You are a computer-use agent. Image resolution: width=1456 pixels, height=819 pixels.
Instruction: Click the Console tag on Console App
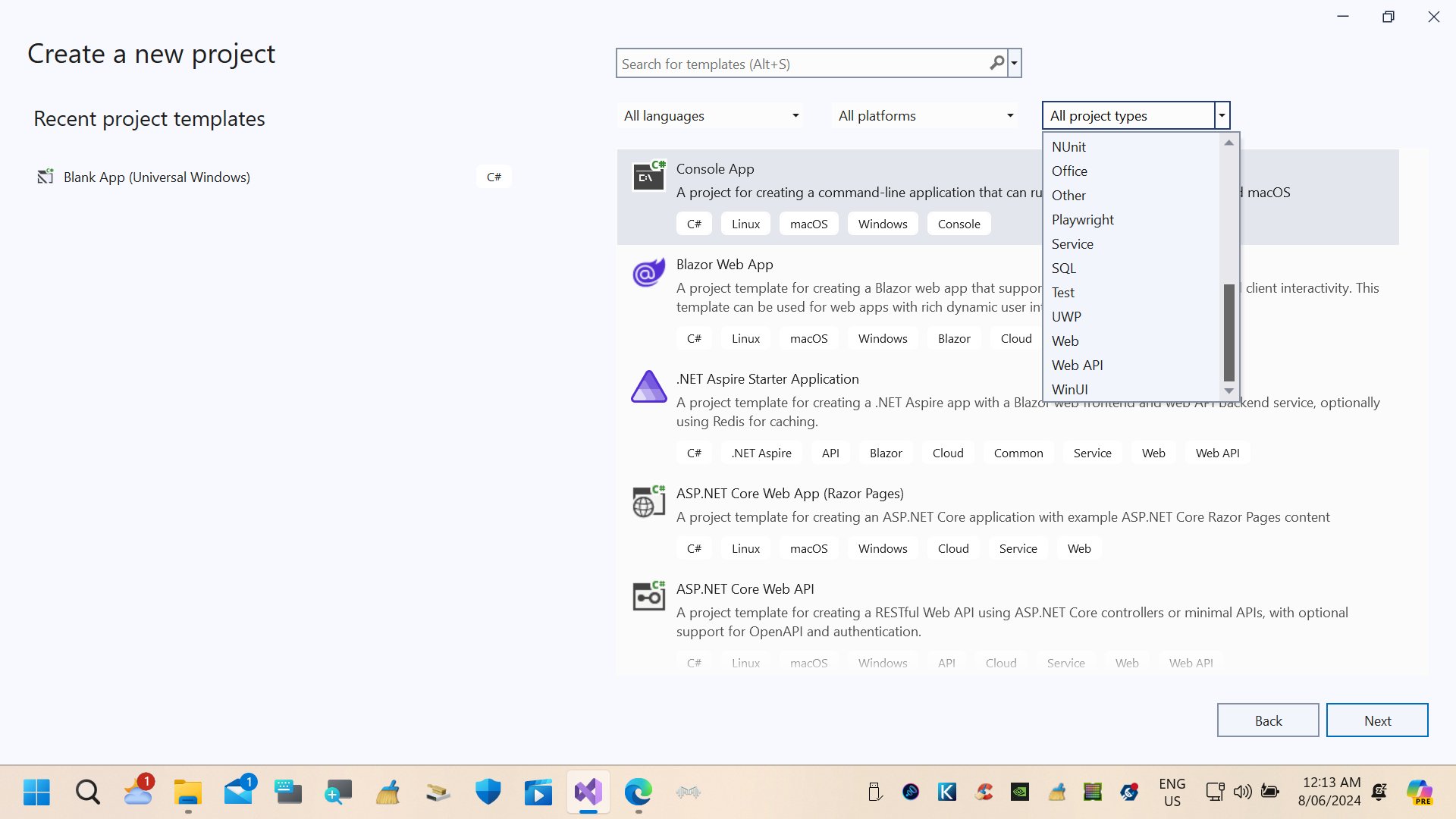(959, 224)
